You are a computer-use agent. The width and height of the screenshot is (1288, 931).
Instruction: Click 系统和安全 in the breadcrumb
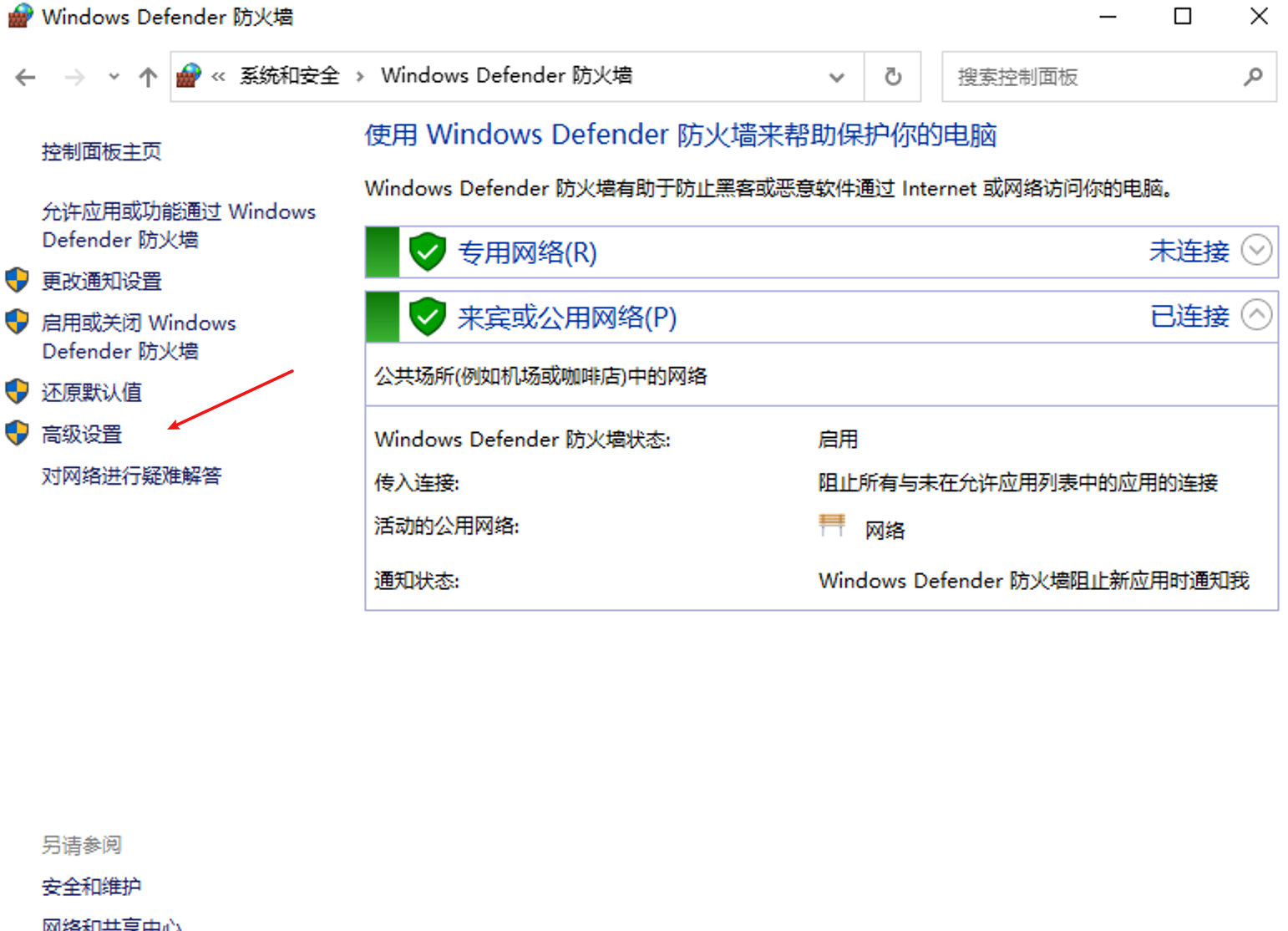pyautogui.click(x=289, y=76)
